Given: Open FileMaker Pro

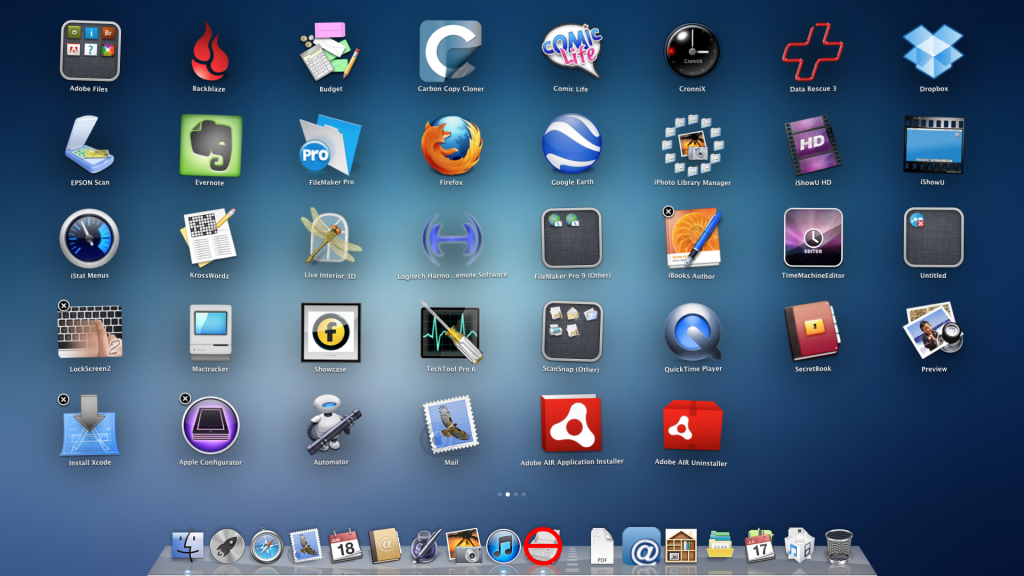Looking at the screenshot, I should click(x=331, y=146).
